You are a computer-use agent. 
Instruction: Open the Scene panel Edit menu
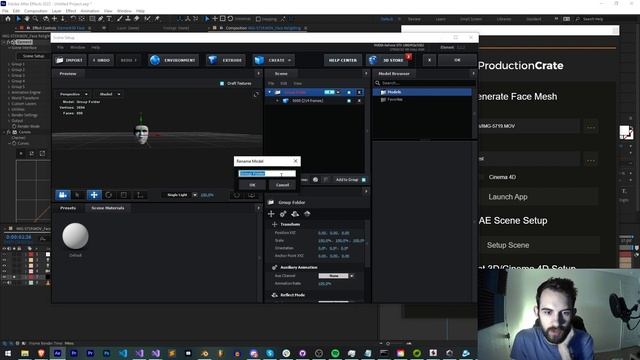pos(284,83)
